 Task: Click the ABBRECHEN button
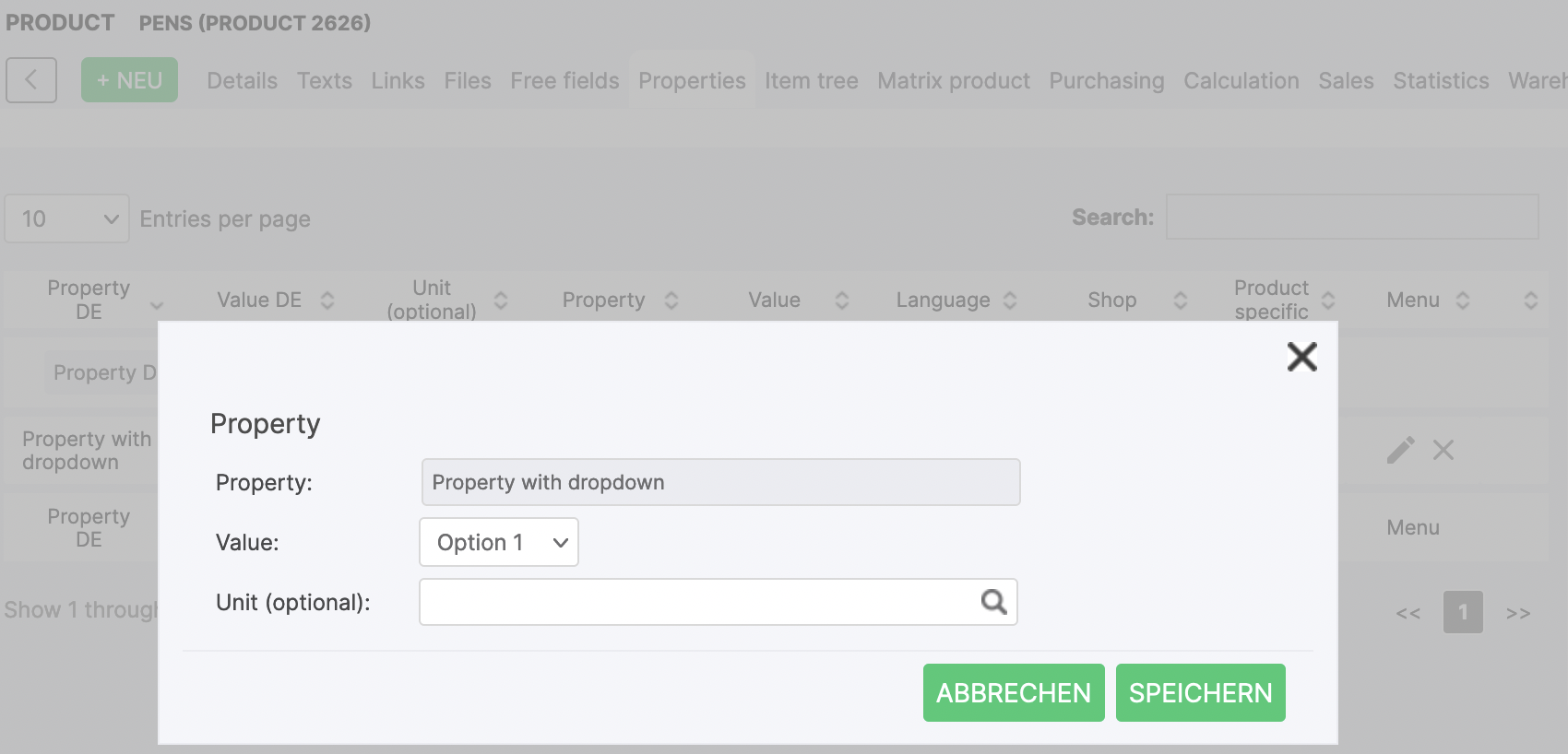click(x=1013, y=693)
